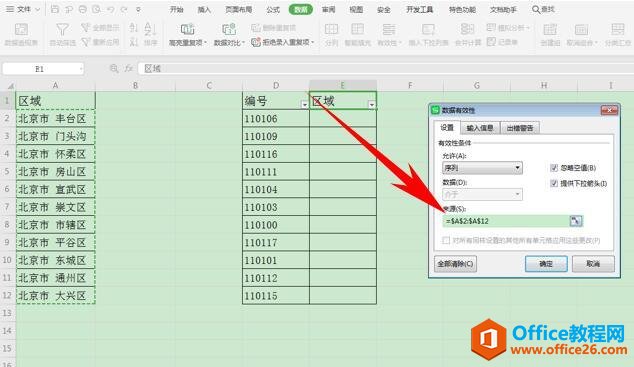This screenshot has height=367, width=634.
Task: Click the zoom magnifier beside formula bar
Action: 114,69
